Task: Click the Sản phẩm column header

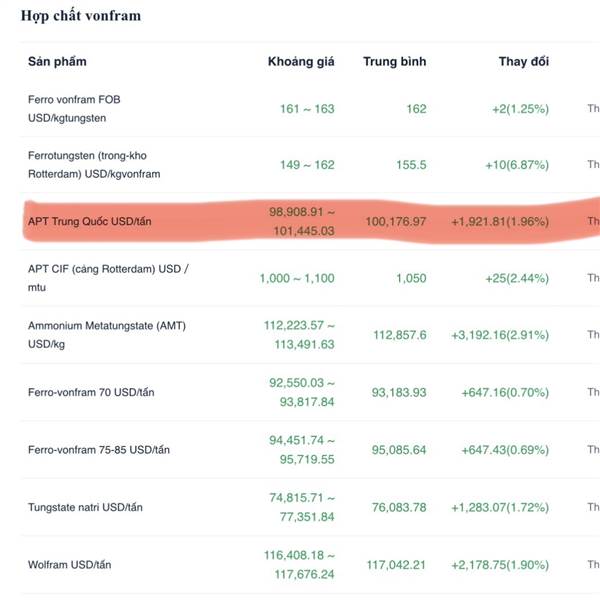Action: pos(57,62)
